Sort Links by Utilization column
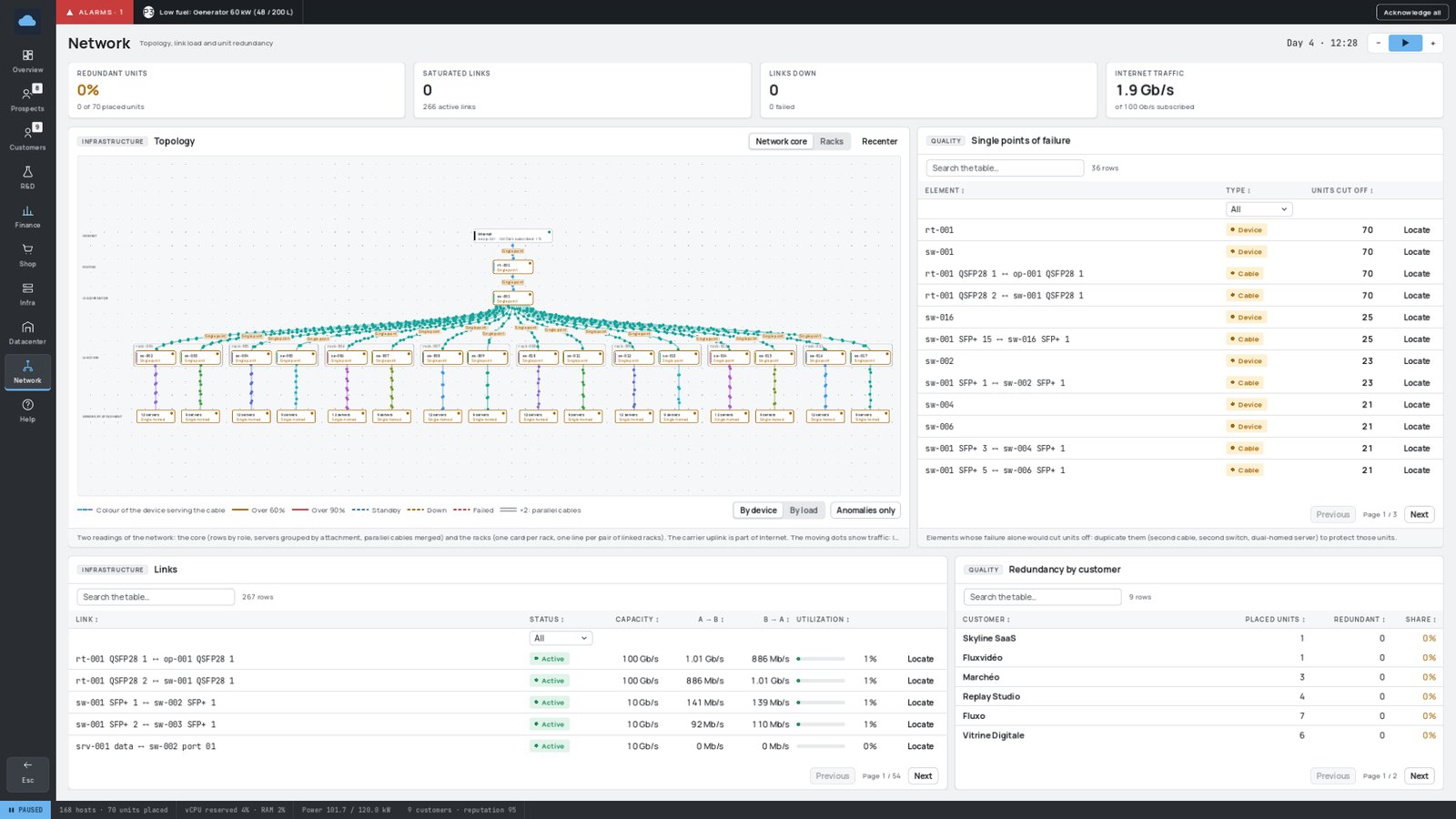Viewport: 1456px width, 819px height. coord(823,620)
